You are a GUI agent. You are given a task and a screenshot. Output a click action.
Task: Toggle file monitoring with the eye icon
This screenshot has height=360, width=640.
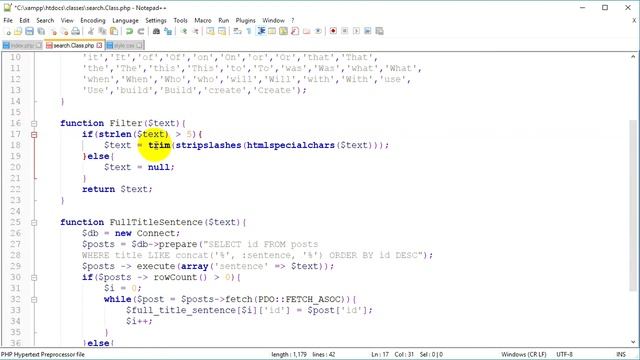pos(318,31)
